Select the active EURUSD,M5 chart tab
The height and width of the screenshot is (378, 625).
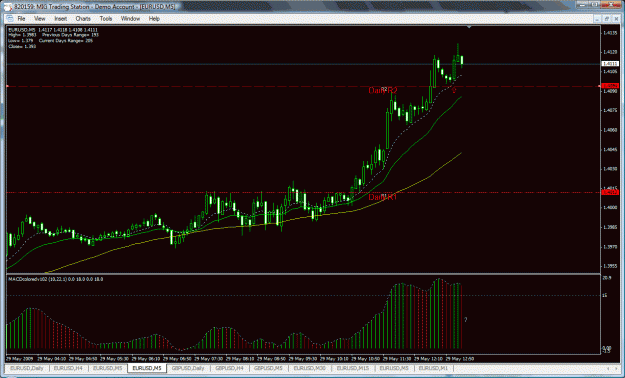(147, 368)
